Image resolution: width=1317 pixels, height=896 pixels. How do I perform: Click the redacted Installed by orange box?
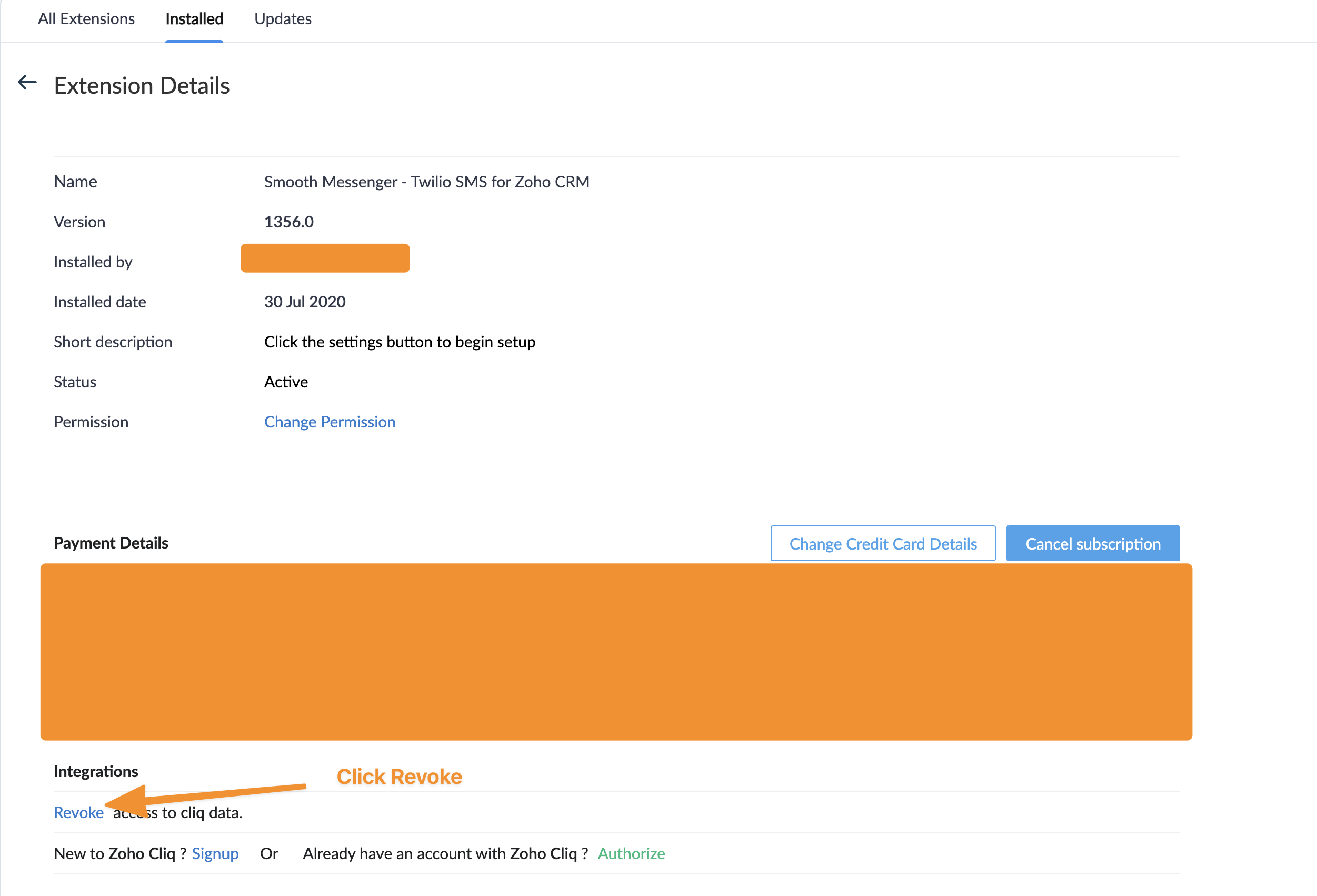click(325, 258)
